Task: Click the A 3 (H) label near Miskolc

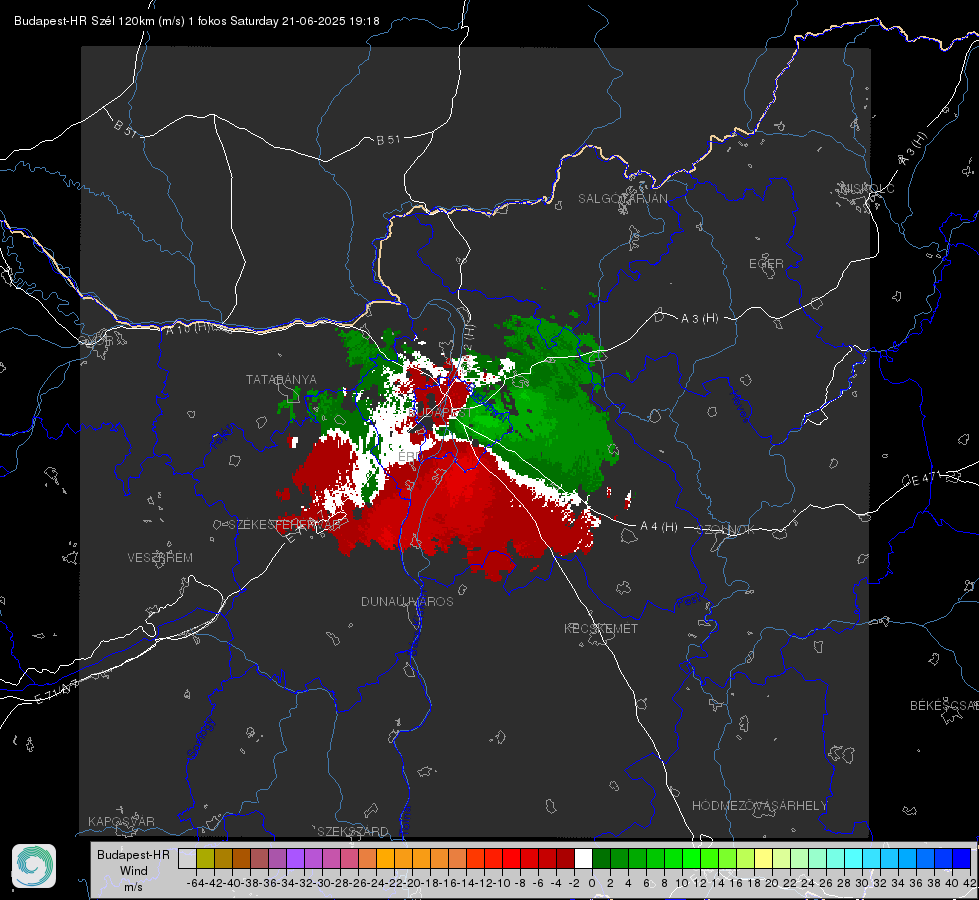Action: click(x=913, y=149)
